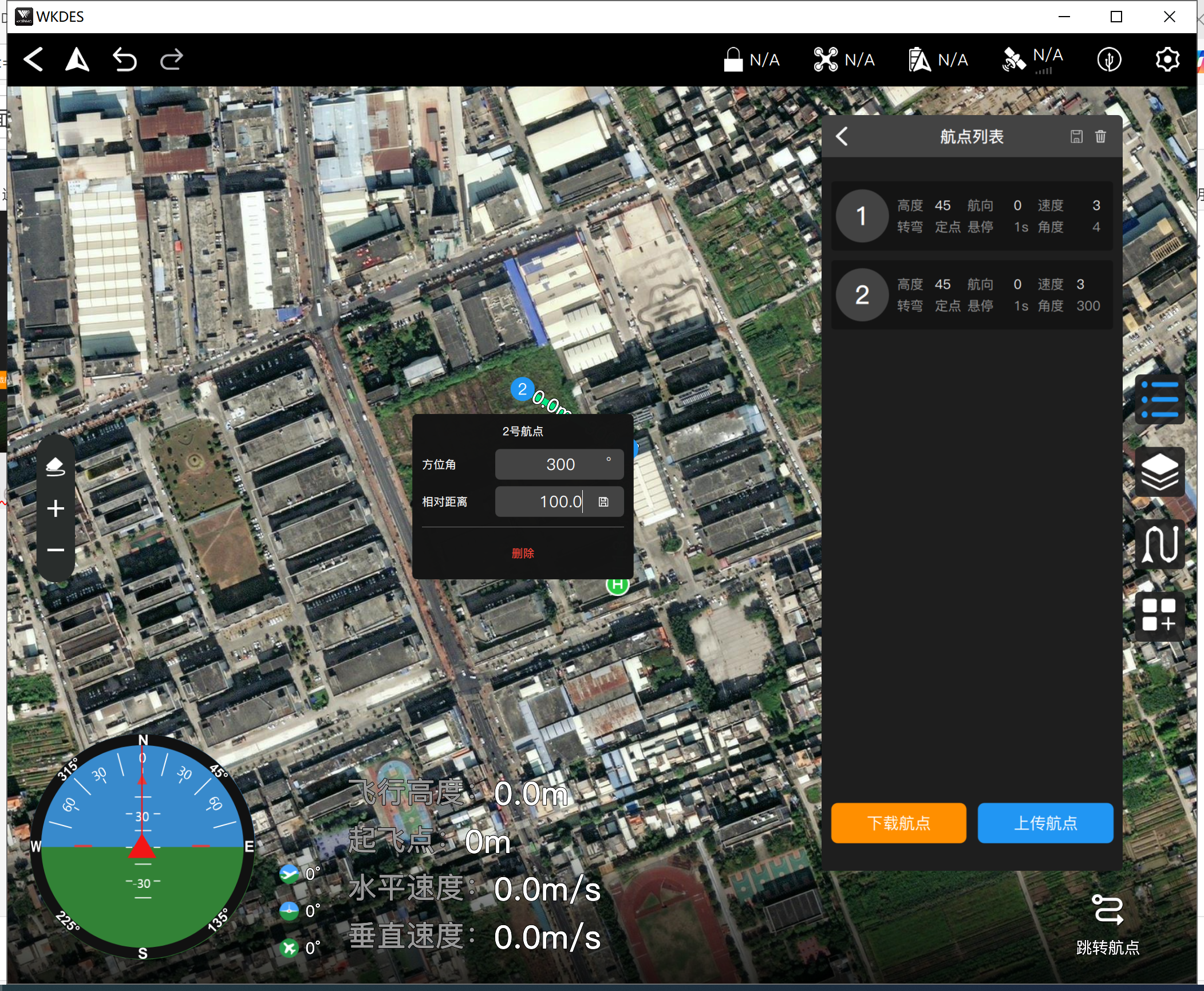Click the red 删除 link
Viewport: 1204px width, 991px height.
[x=522, y=553]
